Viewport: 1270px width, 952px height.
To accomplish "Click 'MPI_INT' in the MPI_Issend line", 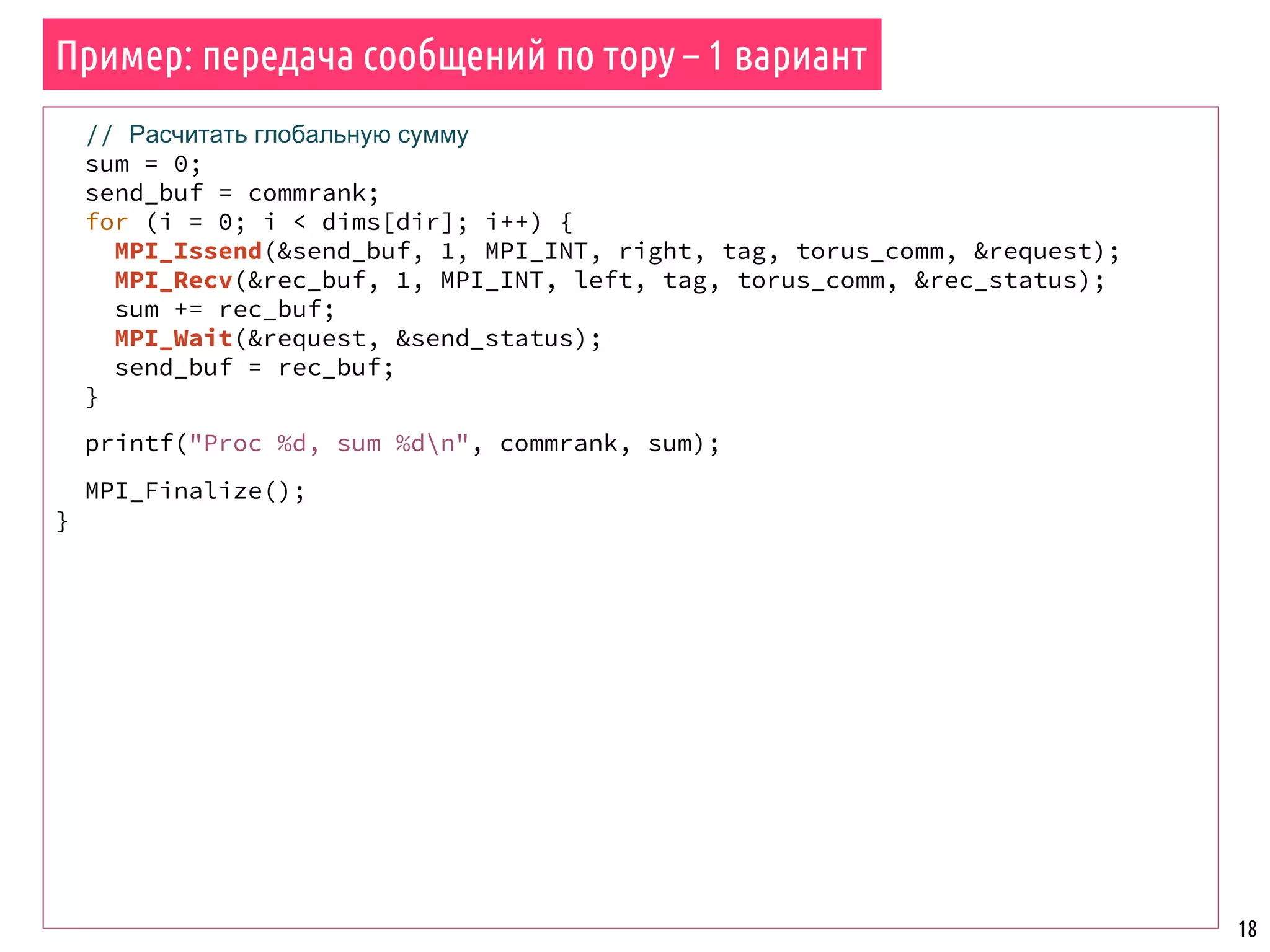I will [536, 251].
